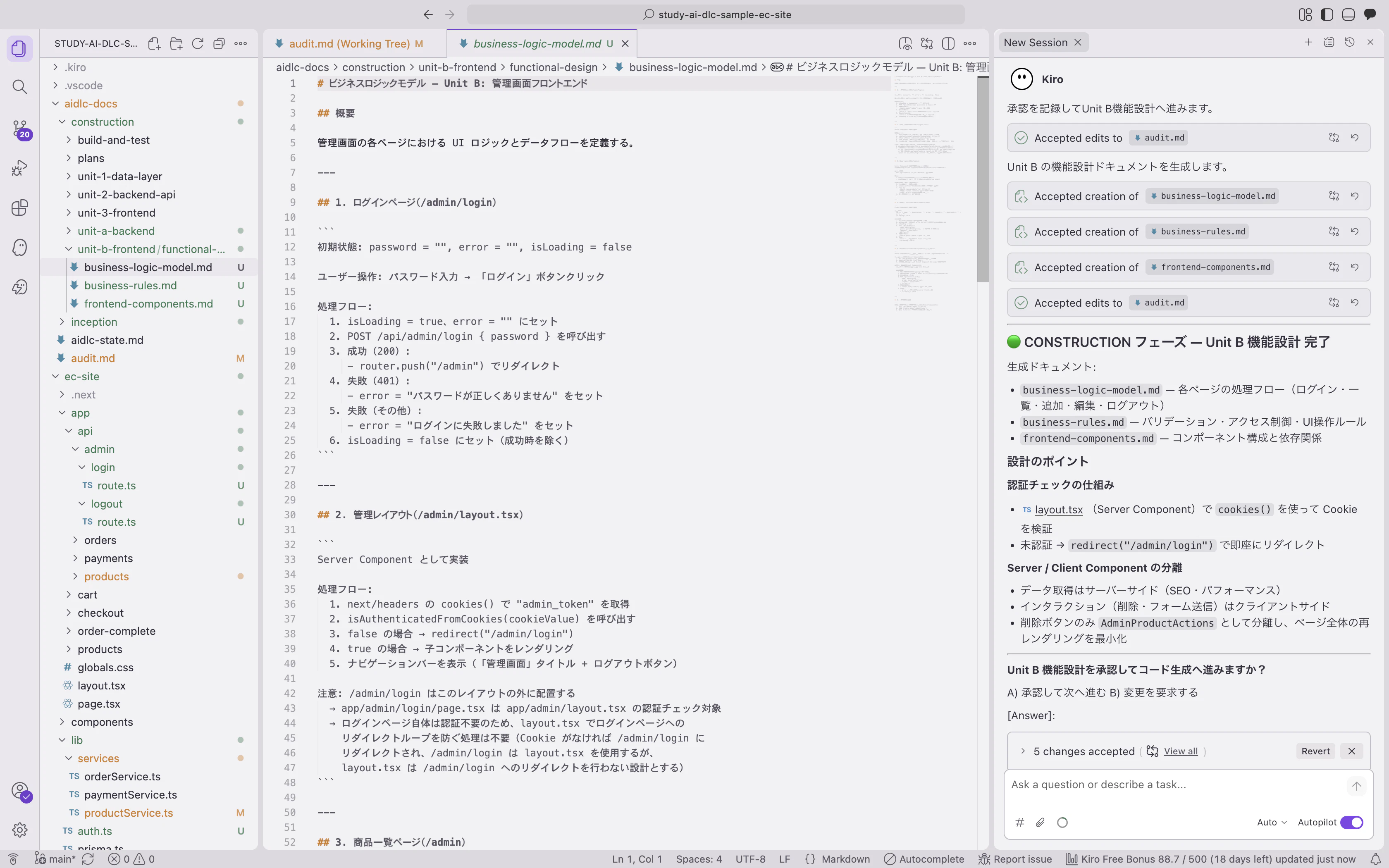This screenshot has height=868, width=1389.
Task: Split the editor to the right
Action: pos(948,44)
